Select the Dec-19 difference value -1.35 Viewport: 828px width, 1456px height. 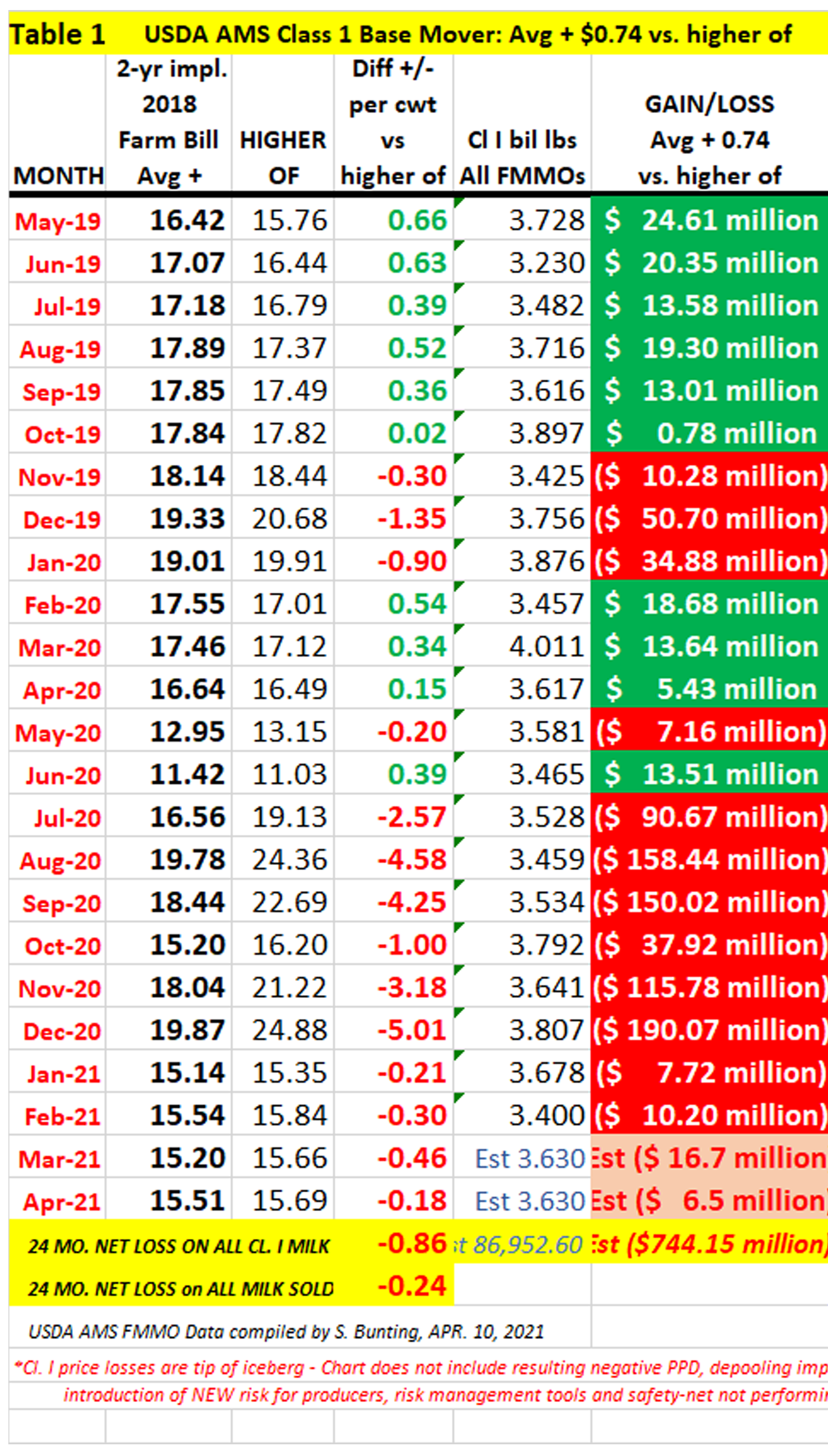click(412, 519)
